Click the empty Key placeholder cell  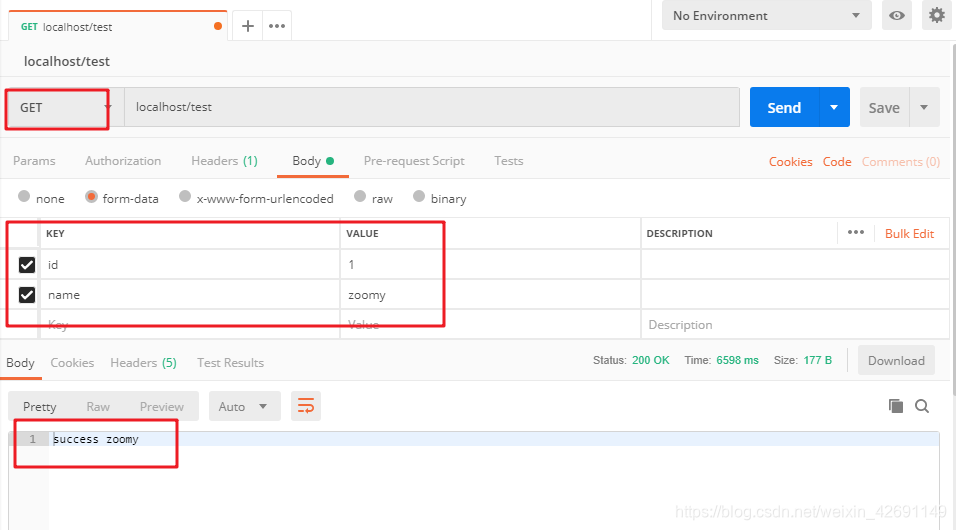click(x=190, y=324)
